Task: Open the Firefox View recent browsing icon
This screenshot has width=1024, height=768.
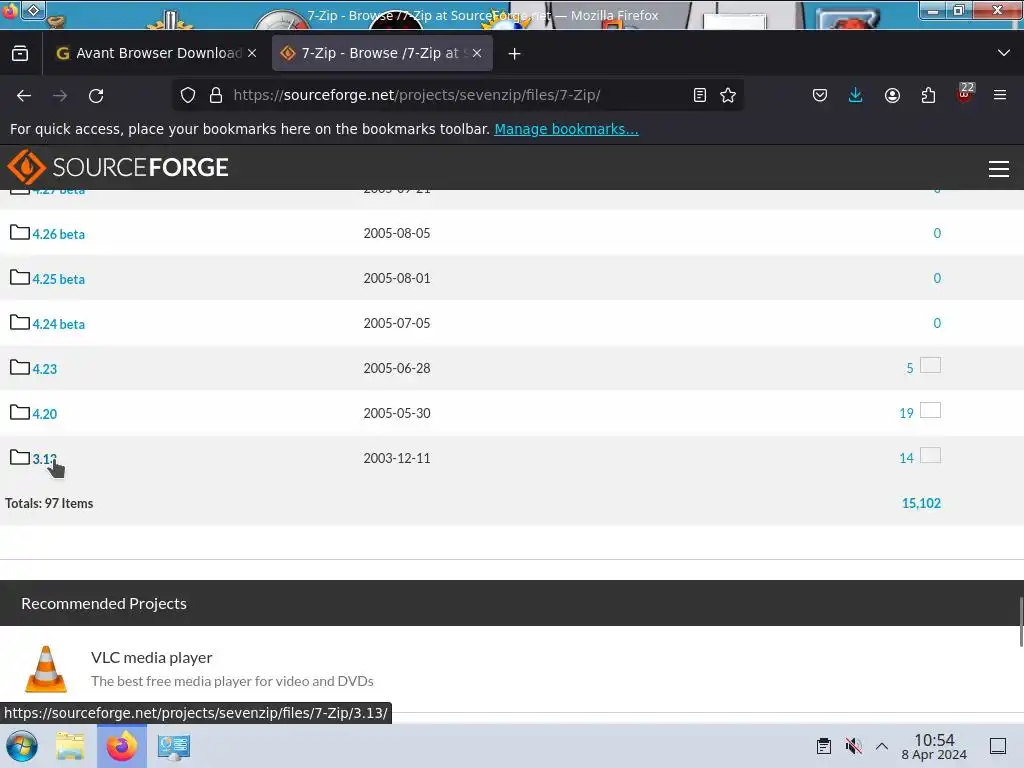Action: pyautogui.click(x=20, y=53)
